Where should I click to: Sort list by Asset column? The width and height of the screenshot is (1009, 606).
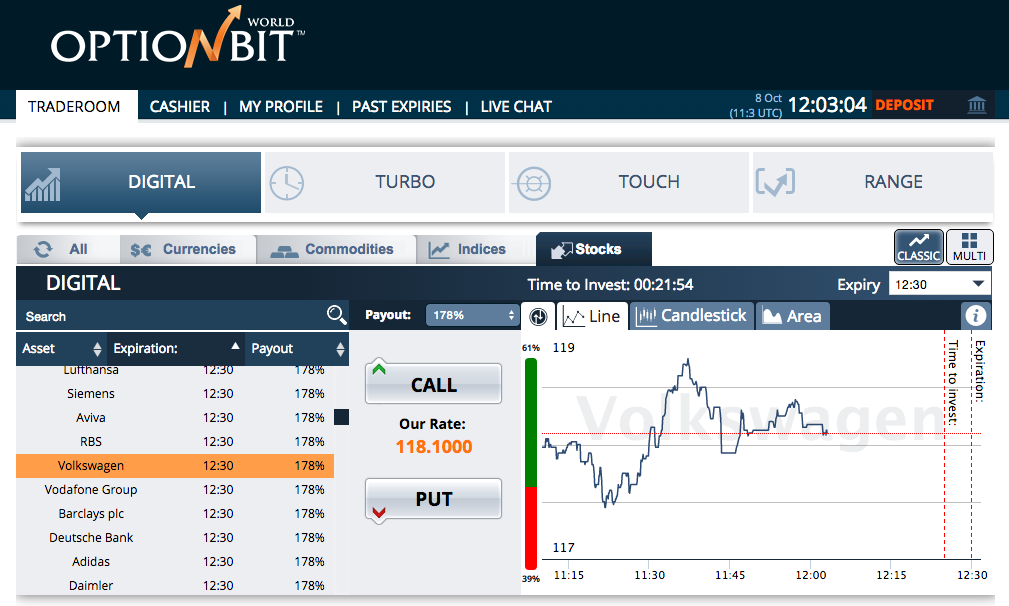click(61, 349)
